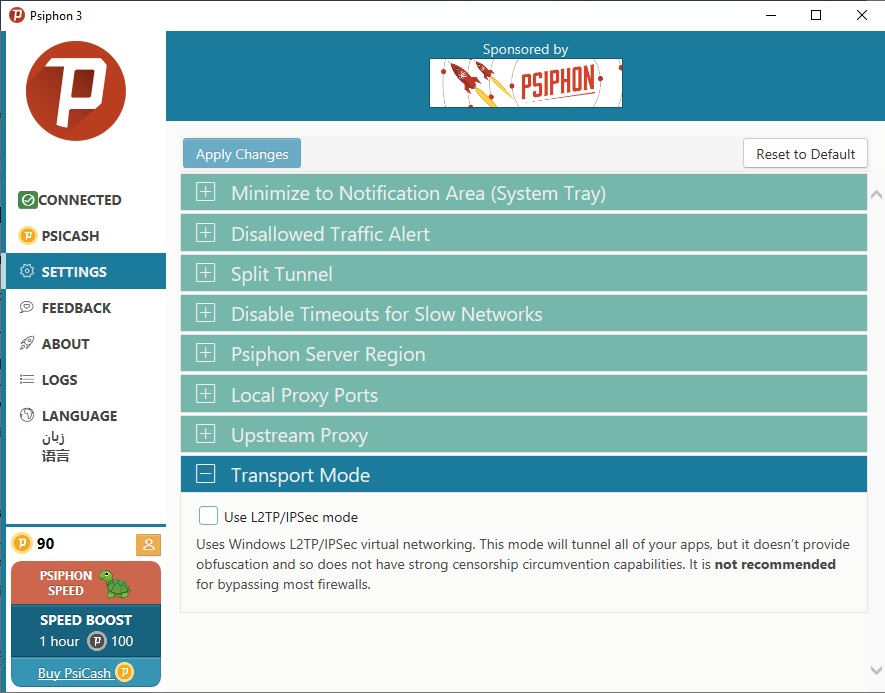The height and width of the screenshot is (693, 885).
Task: Click the large Psiphon logo in sidebar
Action: pos(76,91)
